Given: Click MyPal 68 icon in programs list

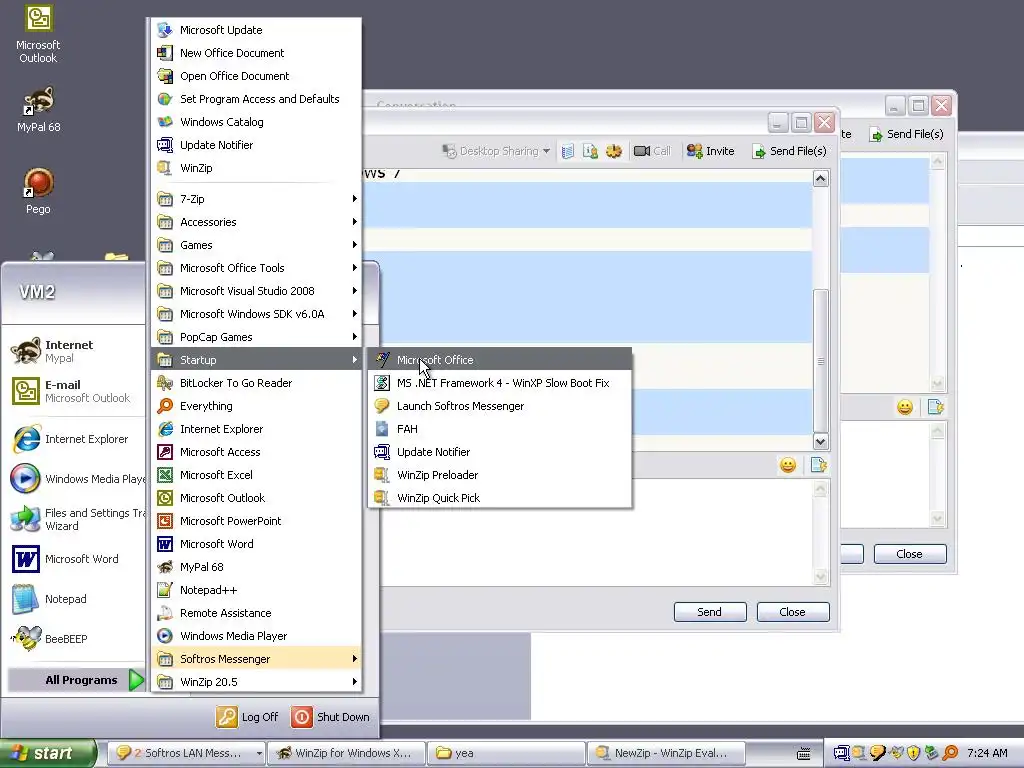Looking at the screenshot, I should (165, 567).
